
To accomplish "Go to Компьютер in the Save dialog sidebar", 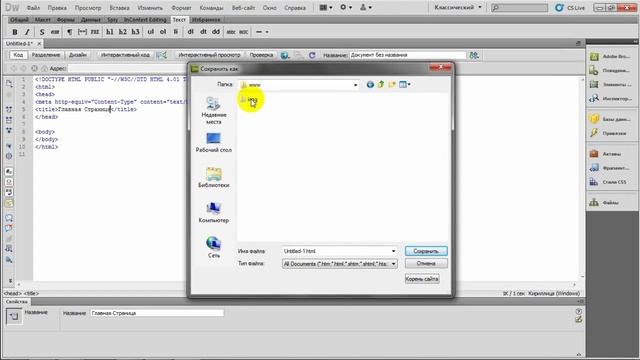I will coord(213,213).
